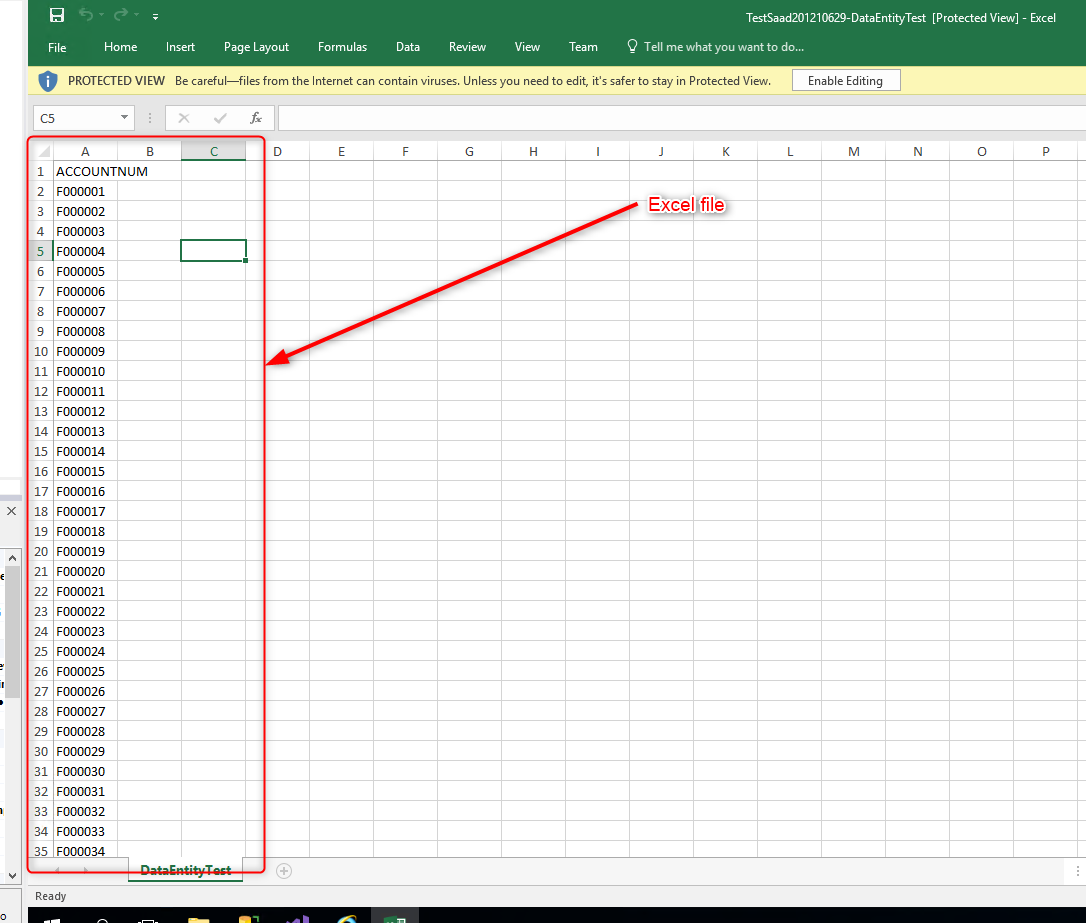Switch to the Page Layout tab
This screenshot has height=923, width=1086.
(x=256, y=47)
